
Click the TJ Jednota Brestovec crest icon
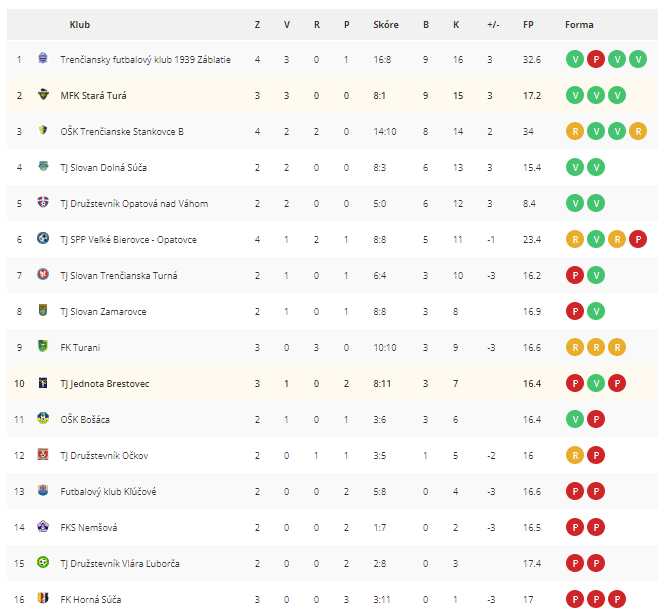pyautogui.click(x=43, y=382)
